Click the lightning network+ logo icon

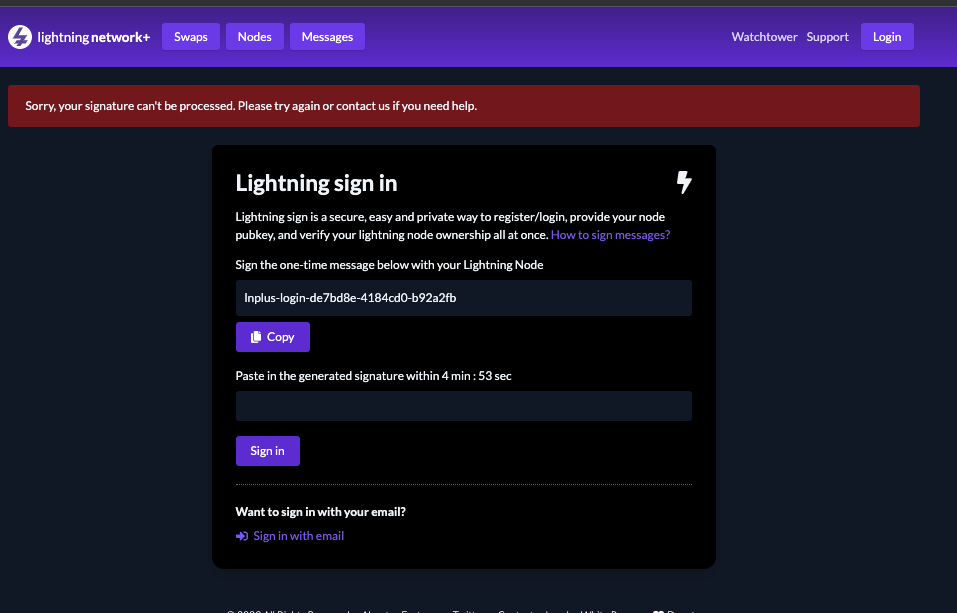(20, 37)
